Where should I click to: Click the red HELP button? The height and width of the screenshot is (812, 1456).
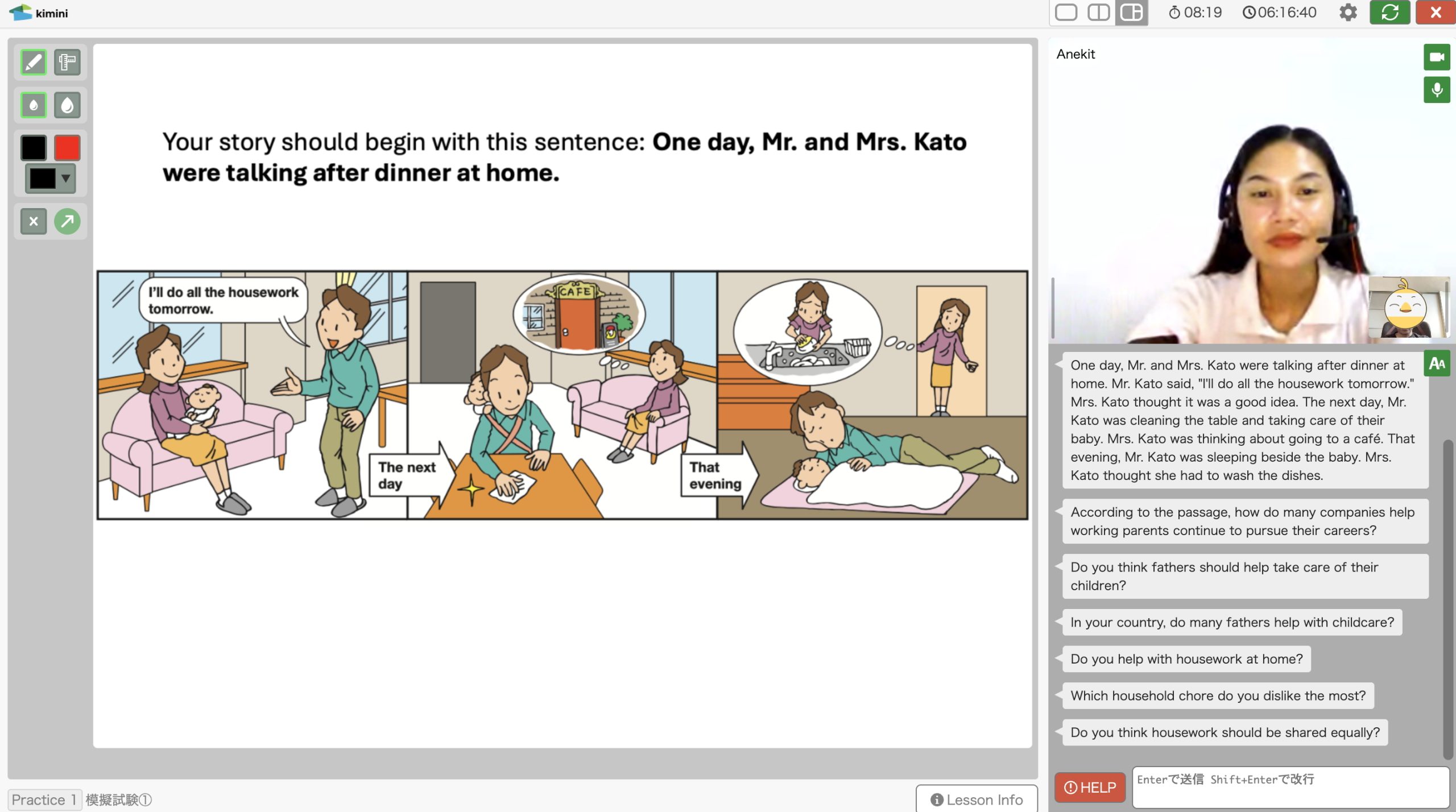click(1090, 788)
